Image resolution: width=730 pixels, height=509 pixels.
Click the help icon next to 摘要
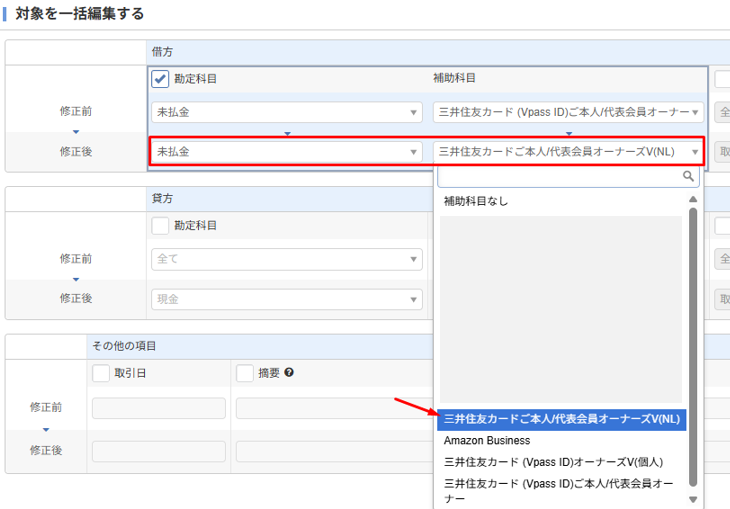(289, 373)
